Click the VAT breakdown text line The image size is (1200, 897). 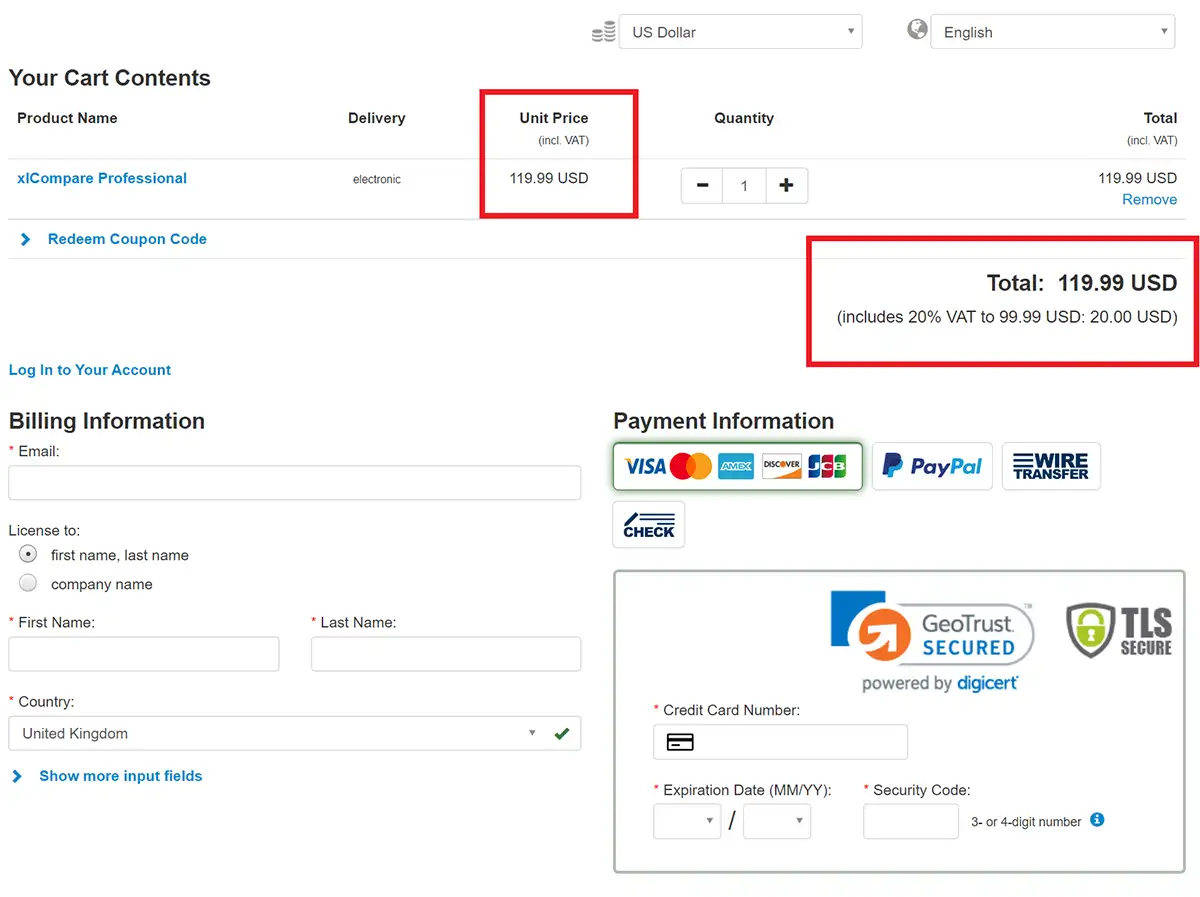click(1007, 317)
